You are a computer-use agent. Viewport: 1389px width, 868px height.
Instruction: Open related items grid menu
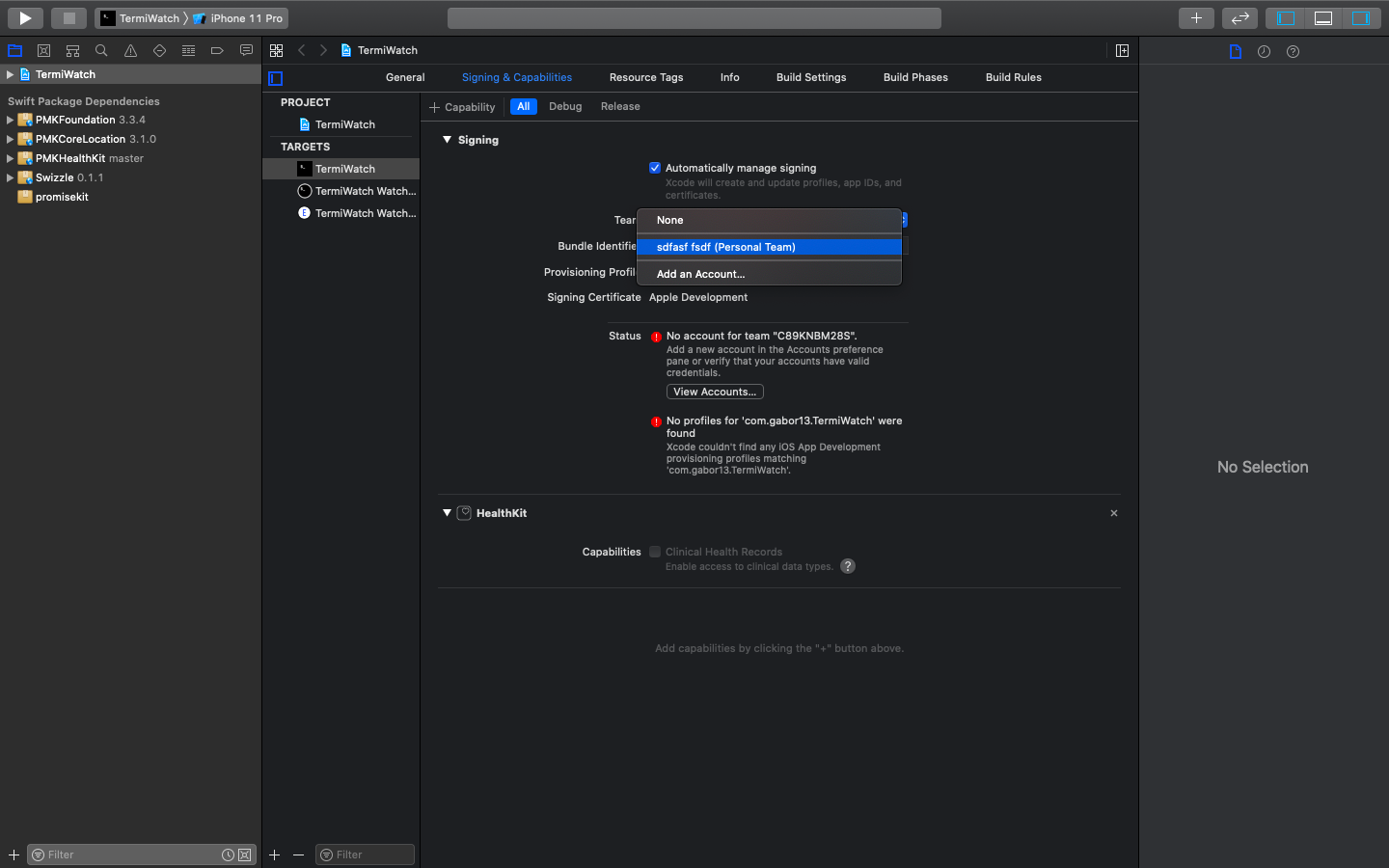[x=277, y=50]
